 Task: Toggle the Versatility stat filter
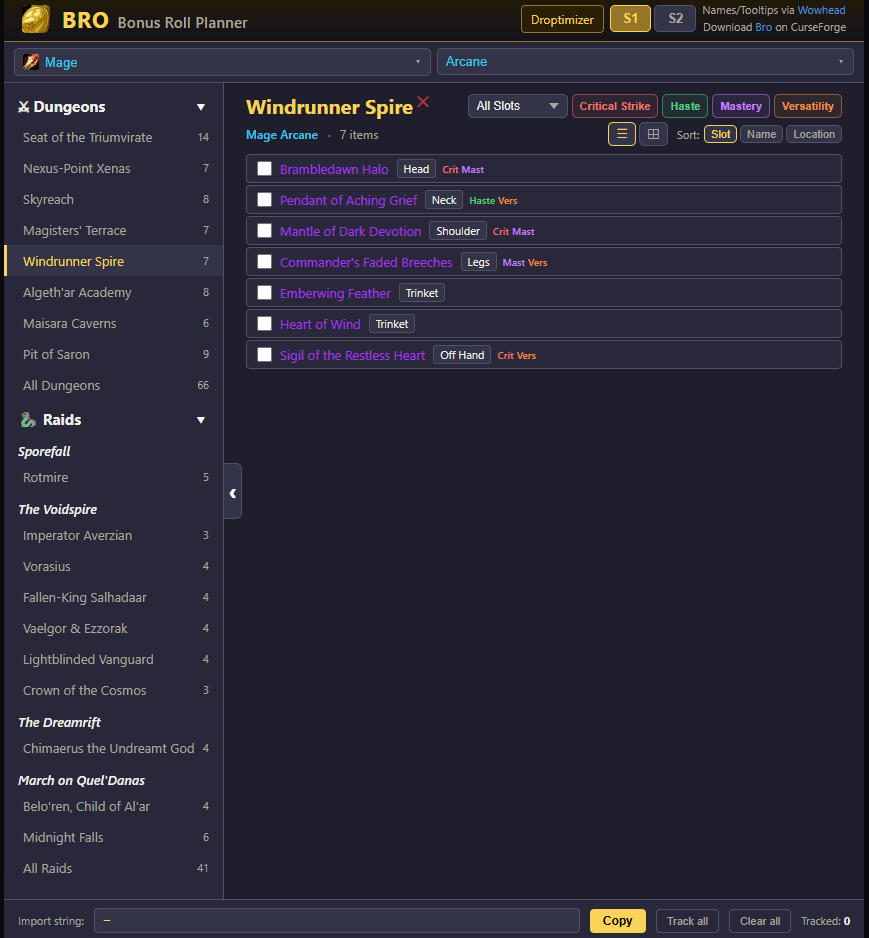tap(807, 106)
